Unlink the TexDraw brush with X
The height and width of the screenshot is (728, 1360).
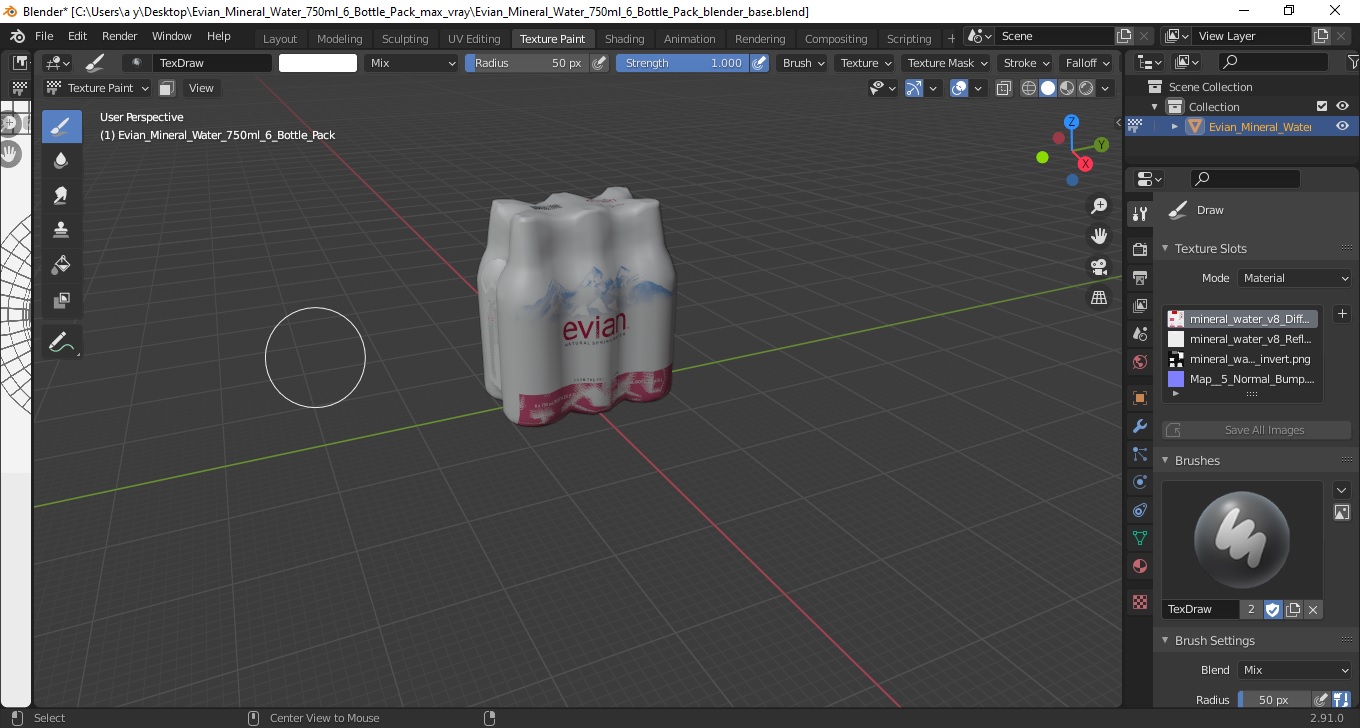click(1313, 609)
